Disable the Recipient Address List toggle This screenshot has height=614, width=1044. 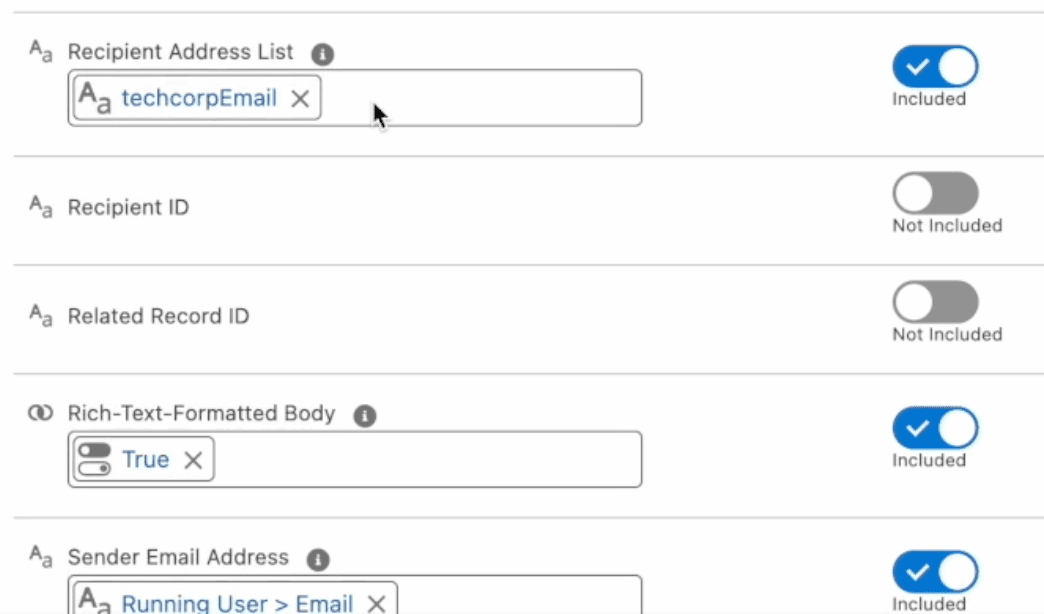[x=935, y=67]
